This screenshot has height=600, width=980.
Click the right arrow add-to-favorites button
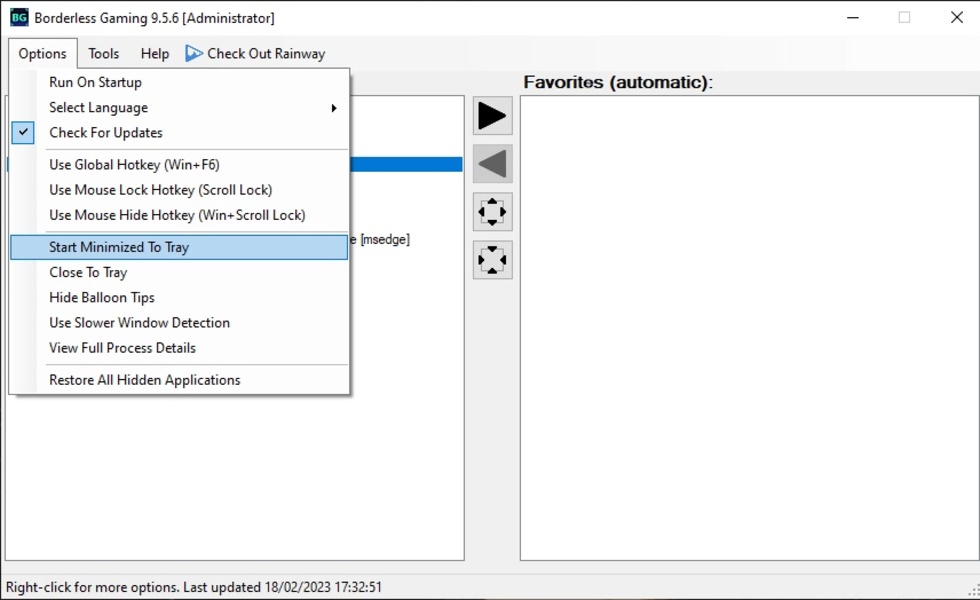[x=492, y=116]
